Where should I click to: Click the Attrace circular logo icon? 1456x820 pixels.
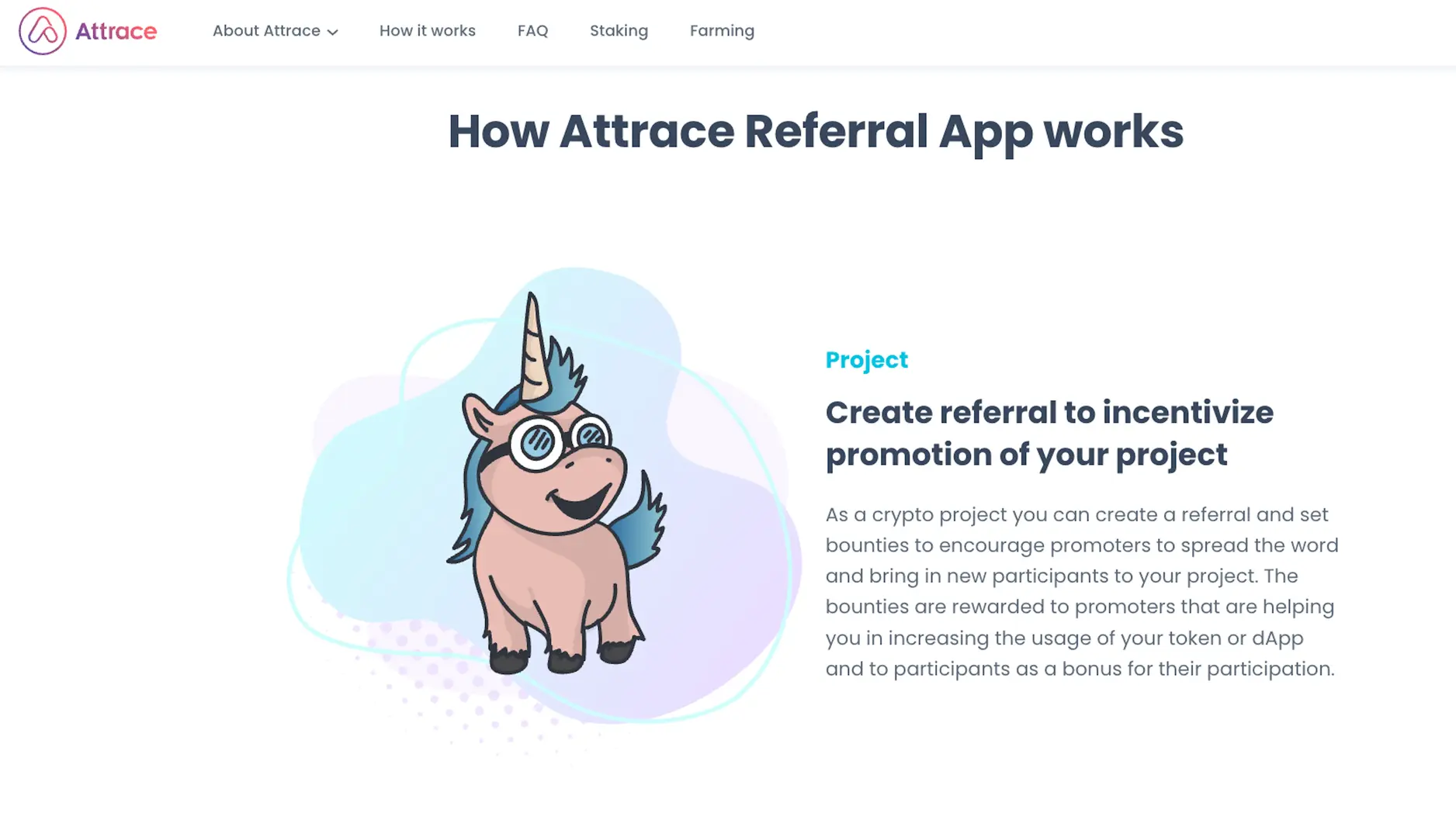43,31
